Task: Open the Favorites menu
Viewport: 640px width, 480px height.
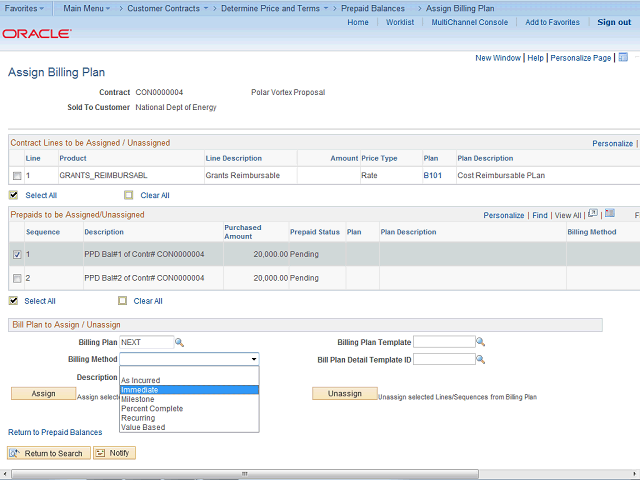Action: (22, 8)
